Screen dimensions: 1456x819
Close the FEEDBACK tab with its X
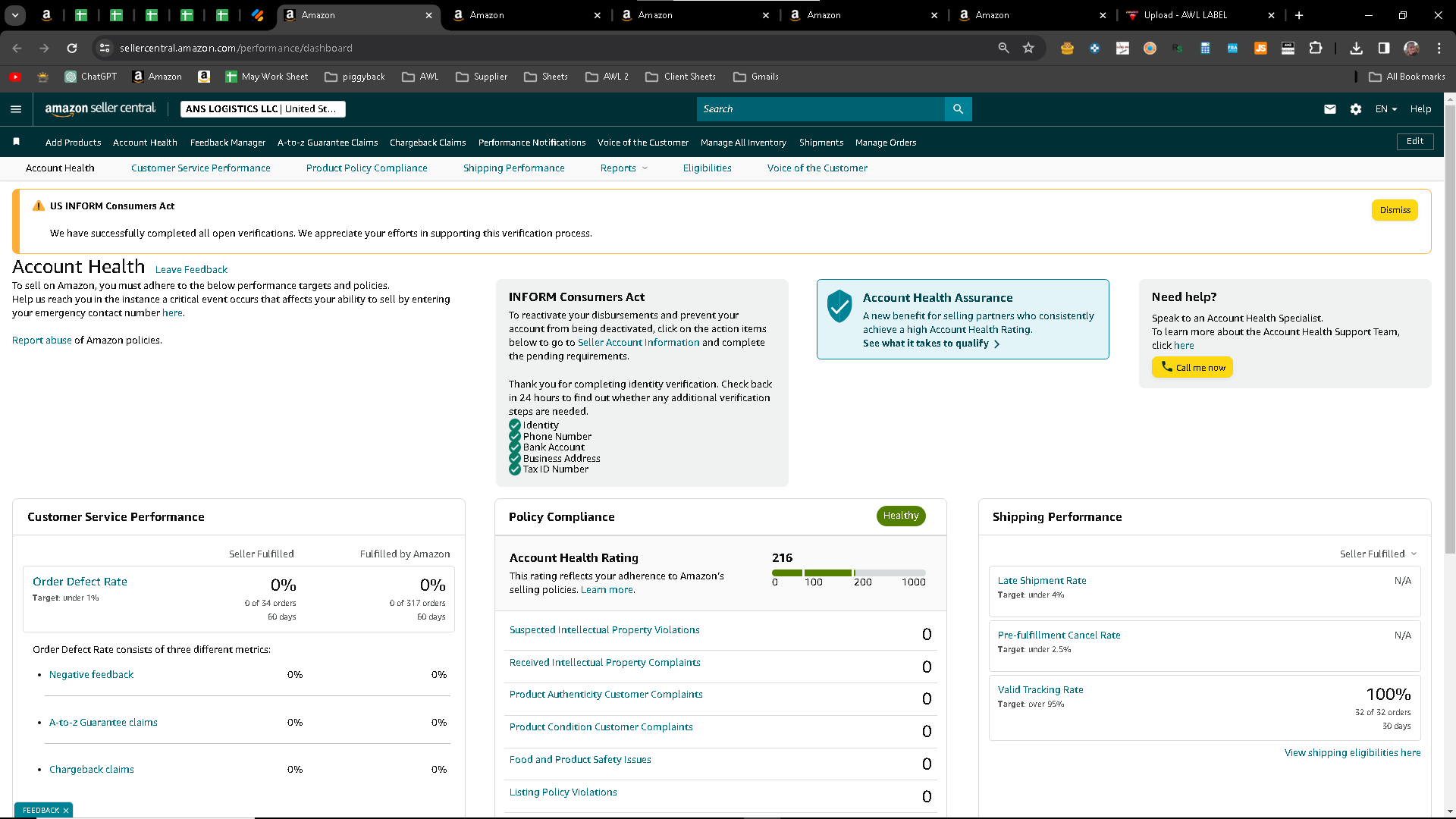click(x=66, y=811)
